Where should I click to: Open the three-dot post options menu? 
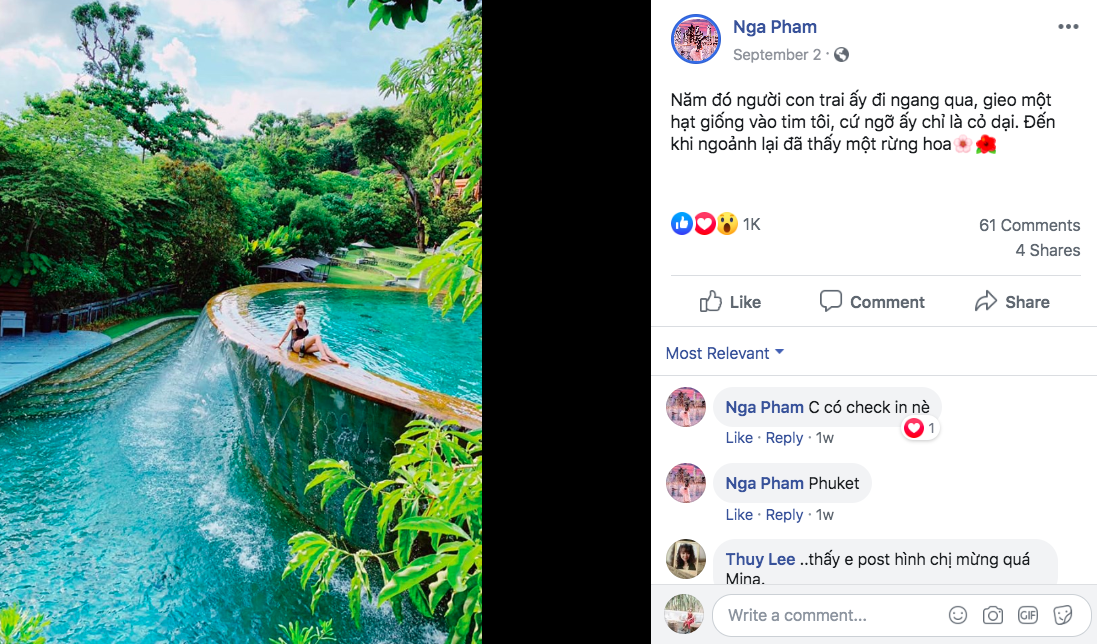(1068, 27)
